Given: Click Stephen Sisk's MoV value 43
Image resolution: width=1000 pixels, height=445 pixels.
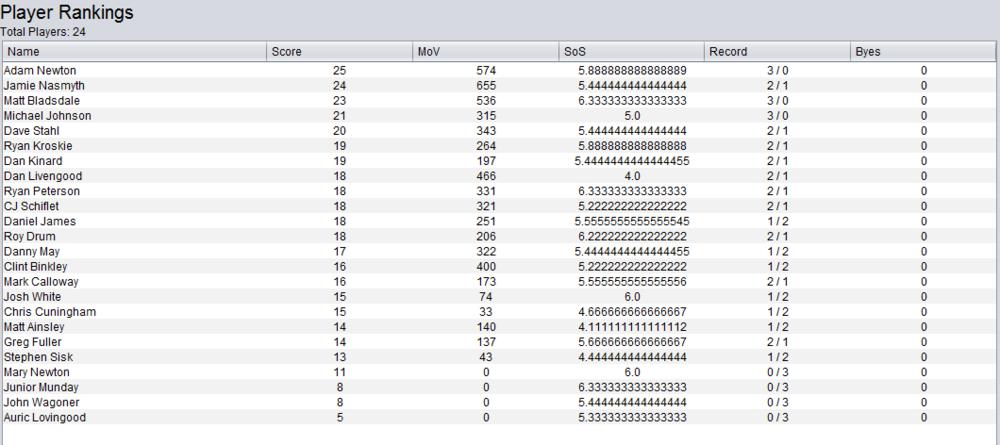Looking at the screenshot, I should point(486,357).
